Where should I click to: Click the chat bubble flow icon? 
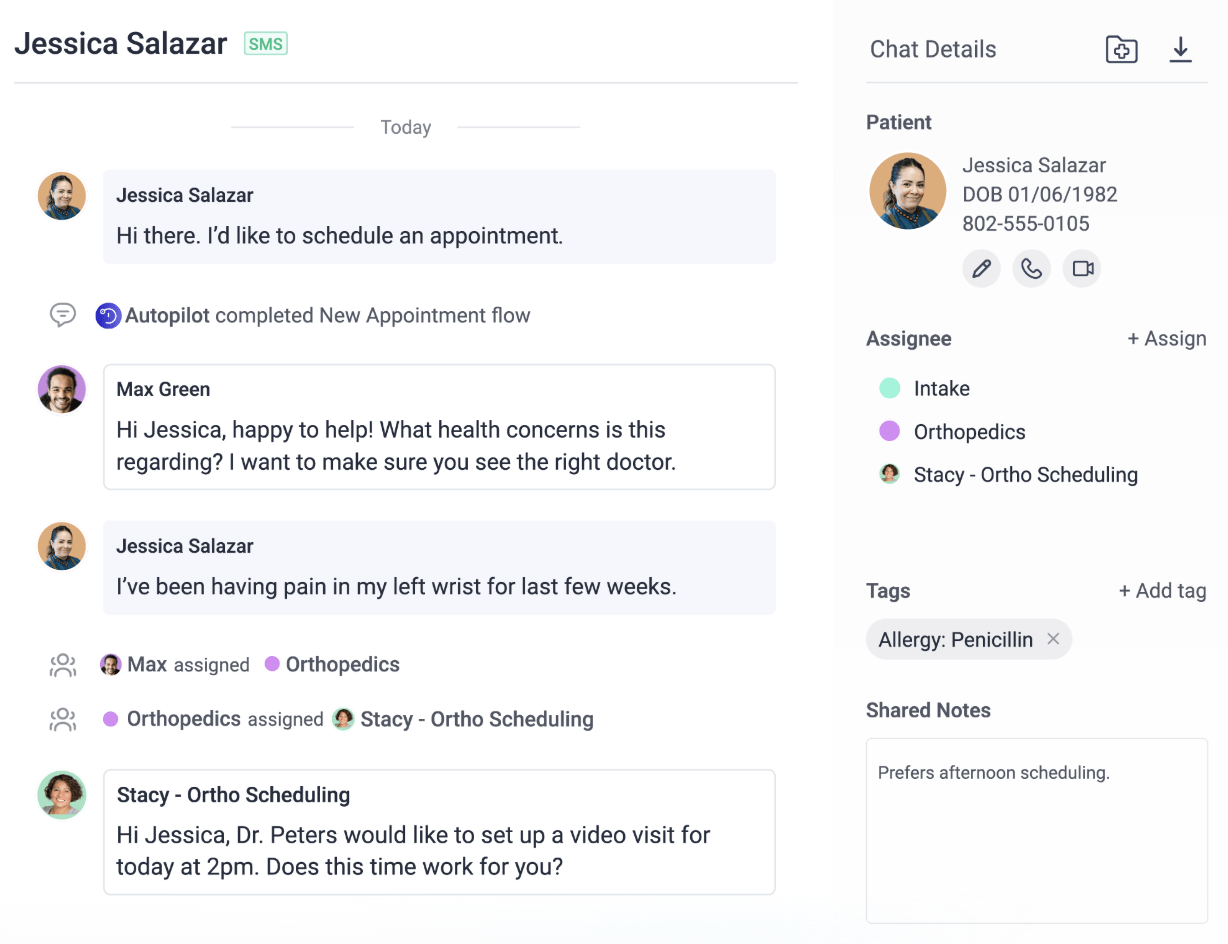pyautogui.click(x=62, y=316)
